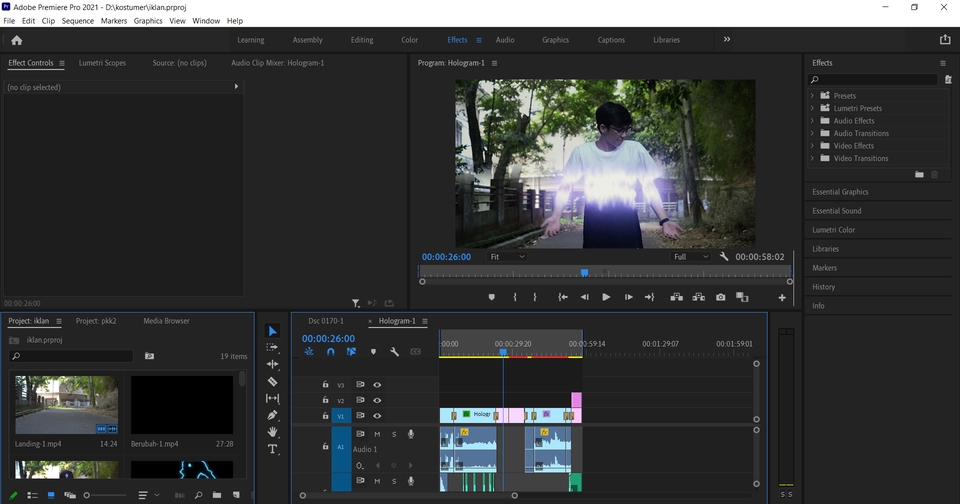Viewport: 960px width, 504px height.
Task: Show more workspaces overflow chevron
Action: pos(727,39)
